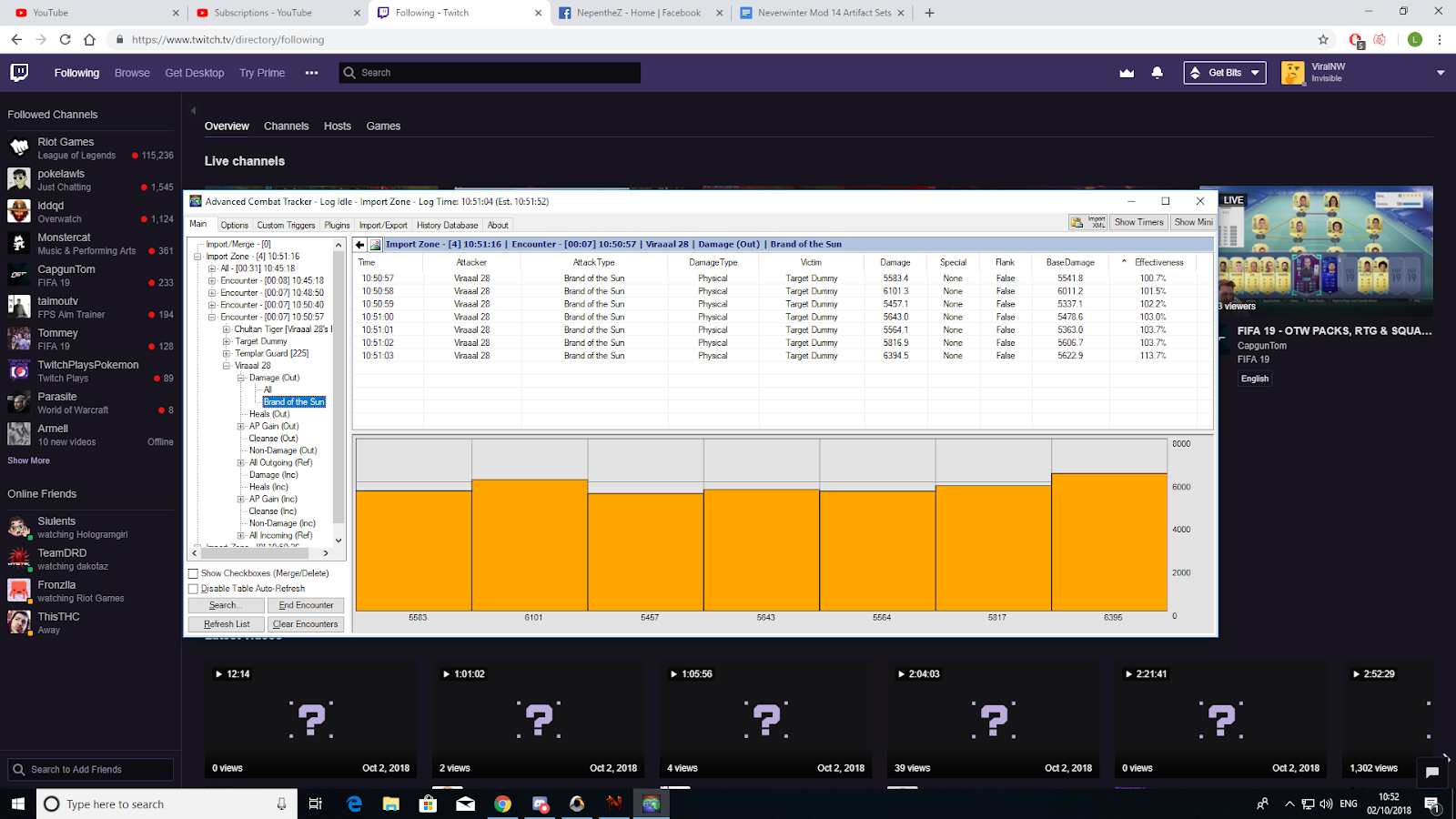1456x819 pixels.
Task: Sort the table by the Effectiveness column
Action: click(1158, 262)
